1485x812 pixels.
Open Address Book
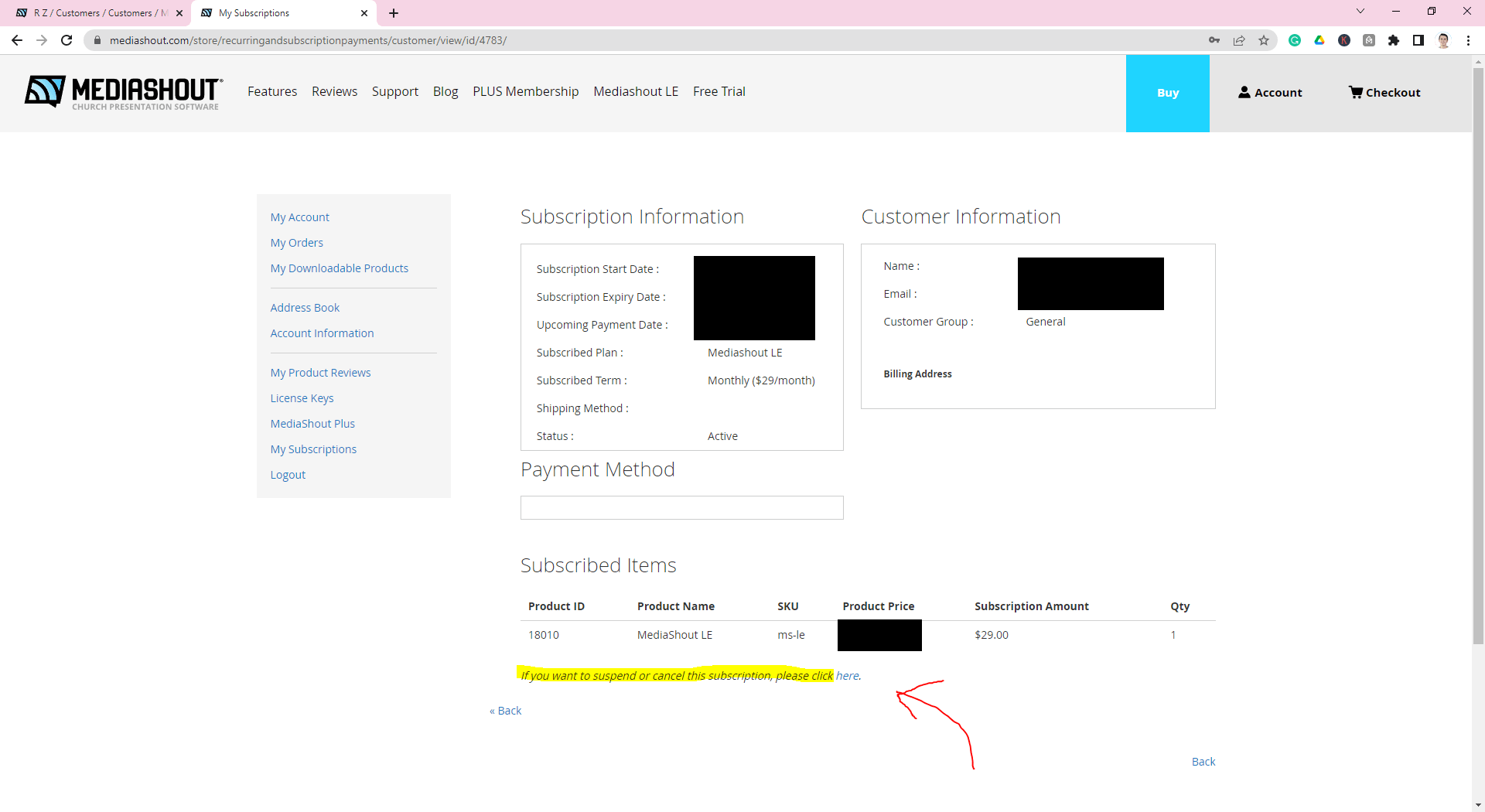(305, 308)
